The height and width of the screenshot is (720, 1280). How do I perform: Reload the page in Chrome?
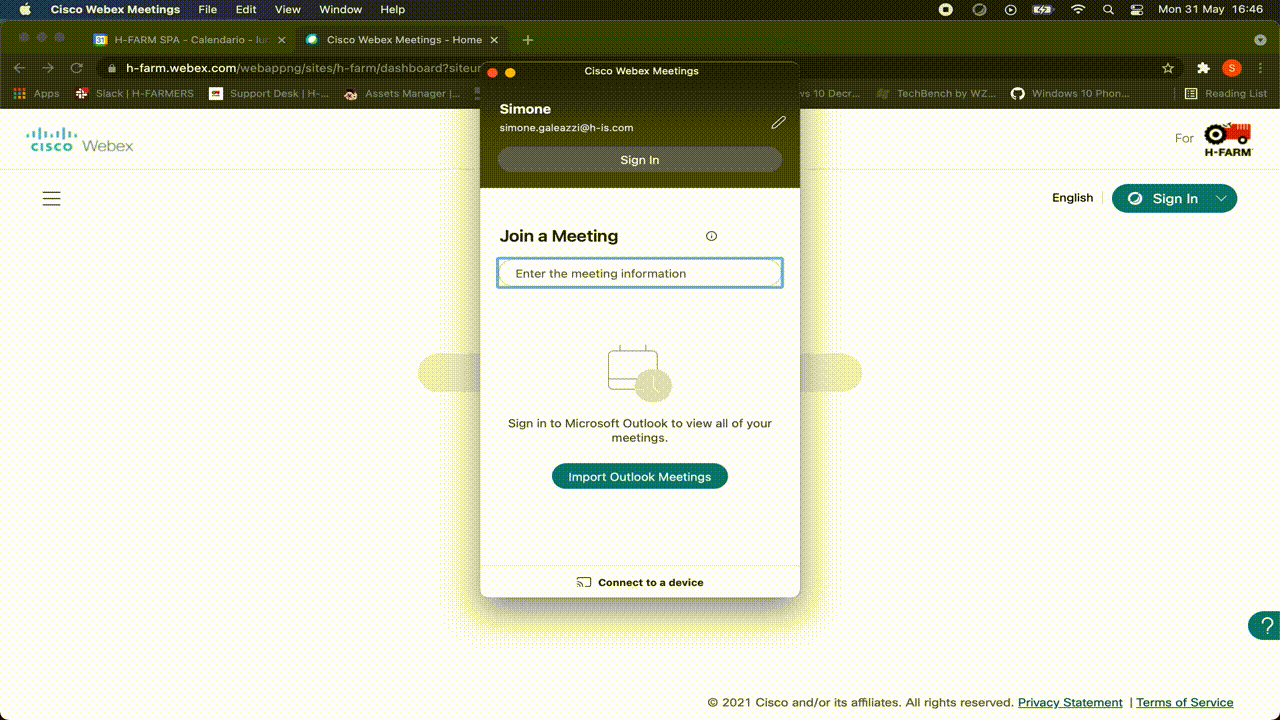[x=76, y=68]
